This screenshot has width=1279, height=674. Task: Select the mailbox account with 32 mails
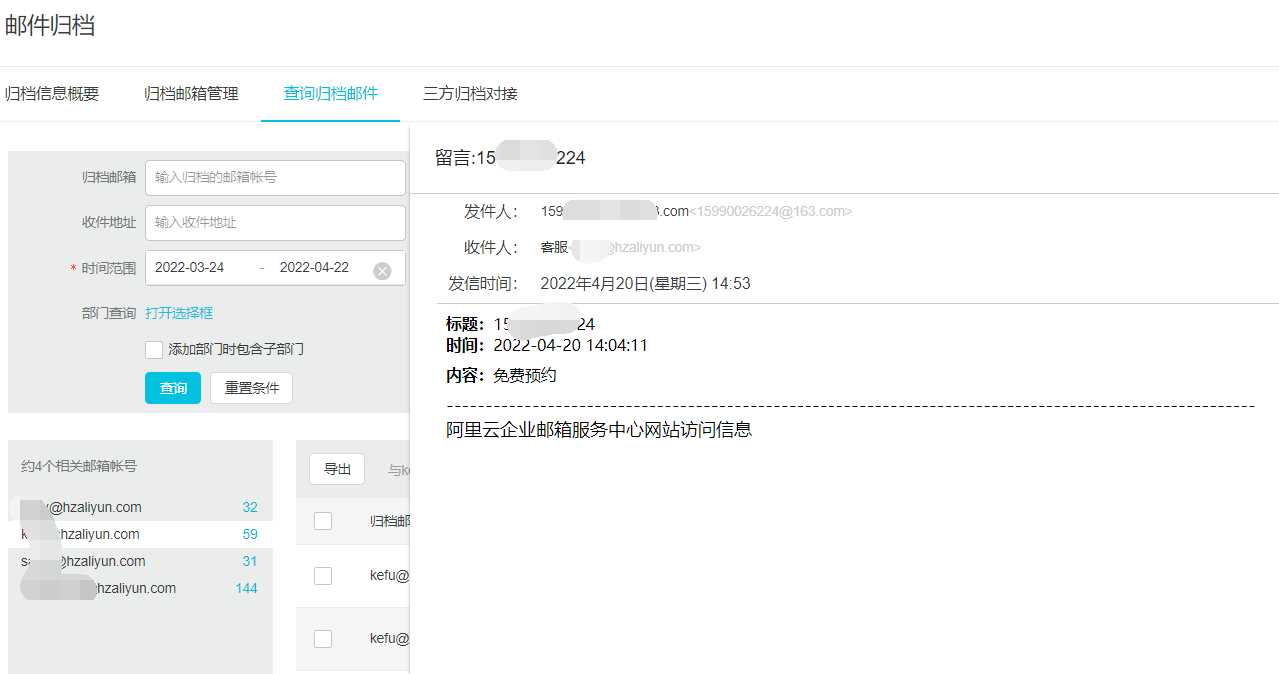click(140, 507)
